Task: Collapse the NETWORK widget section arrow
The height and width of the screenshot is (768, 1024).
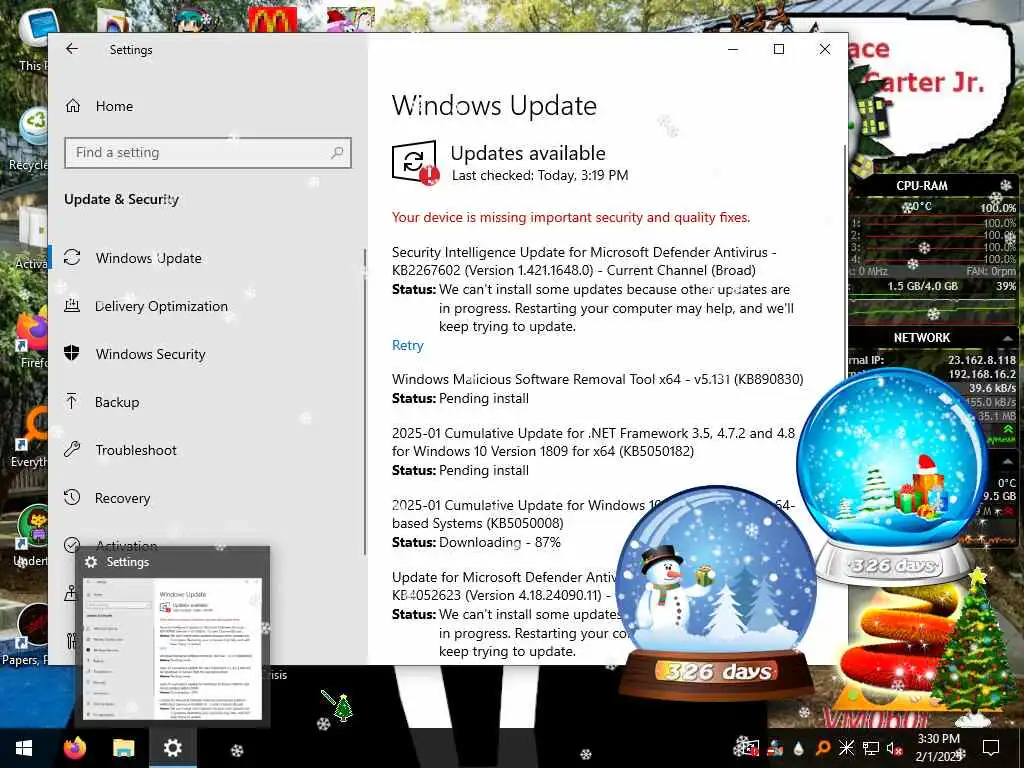Action: pos(1008,338)
